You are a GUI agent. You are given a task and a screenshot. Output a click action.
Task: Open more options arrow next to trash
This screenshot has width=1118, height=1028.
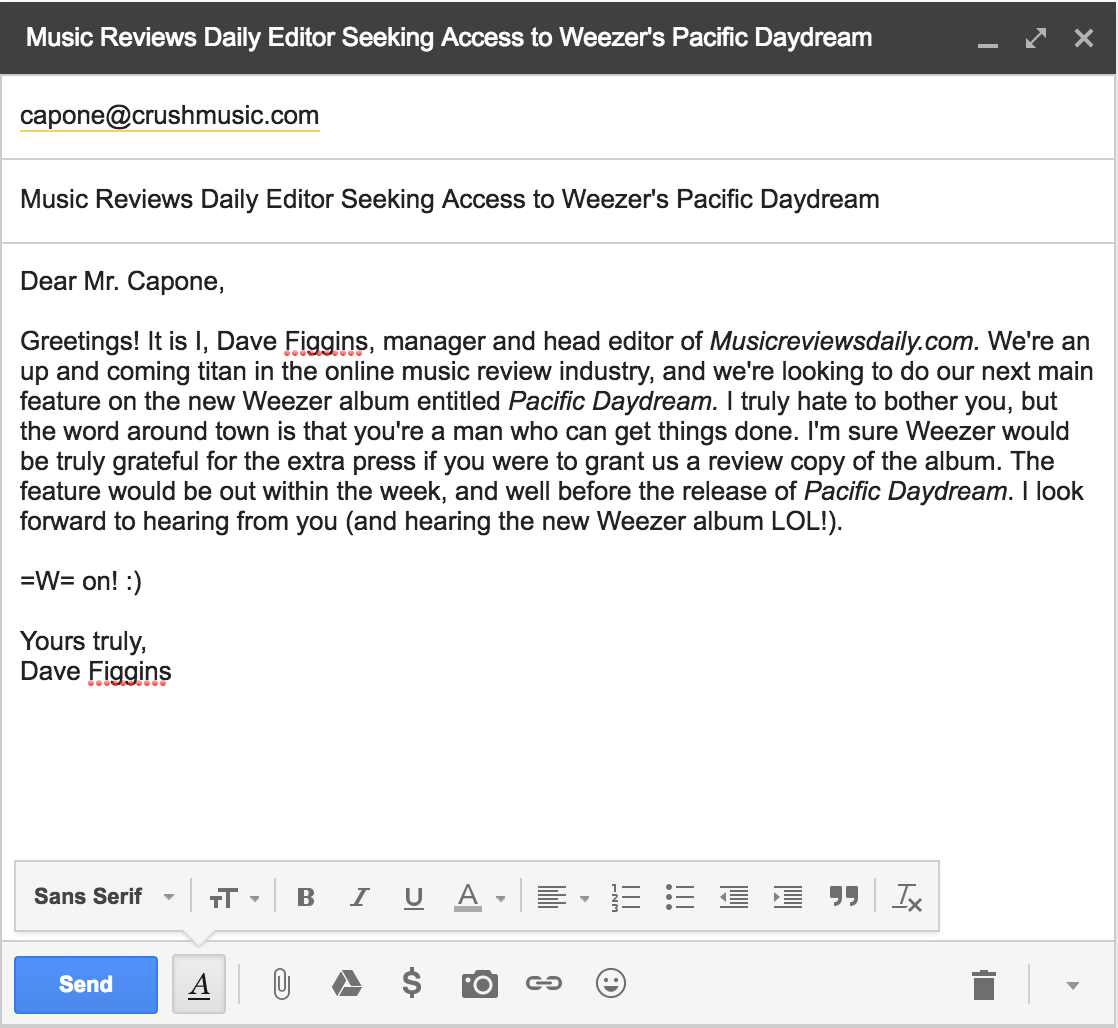pyautogui.click(x=1072, y=986)
